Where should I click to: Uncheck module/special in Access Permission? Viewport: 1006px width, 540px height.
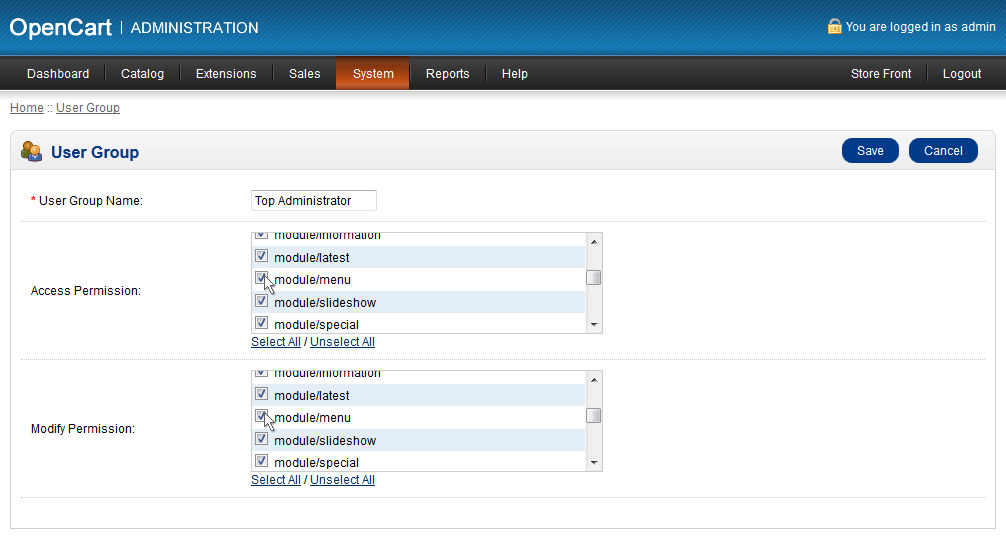pyautogui.click(x=261, y=323)
